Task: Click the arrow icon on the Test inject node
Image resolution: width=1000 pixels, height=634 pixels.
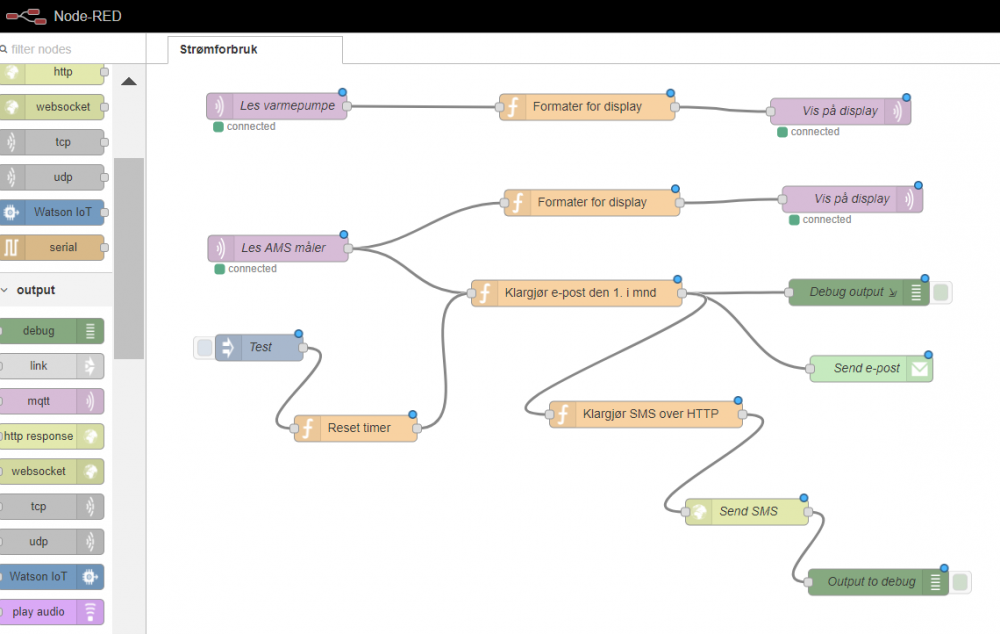Action: [x=227, y=347]
